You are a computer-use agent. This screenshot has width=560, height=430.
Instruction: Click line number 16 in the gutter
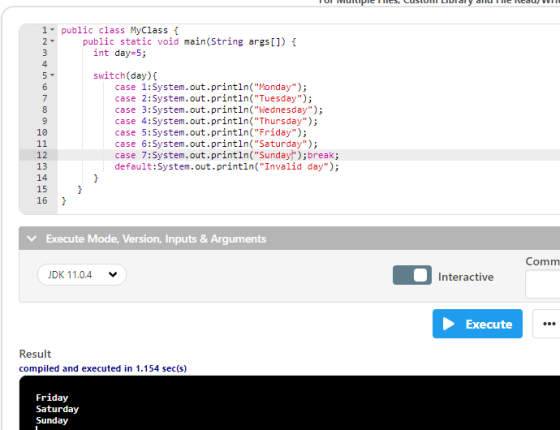[x=42, y=201]
